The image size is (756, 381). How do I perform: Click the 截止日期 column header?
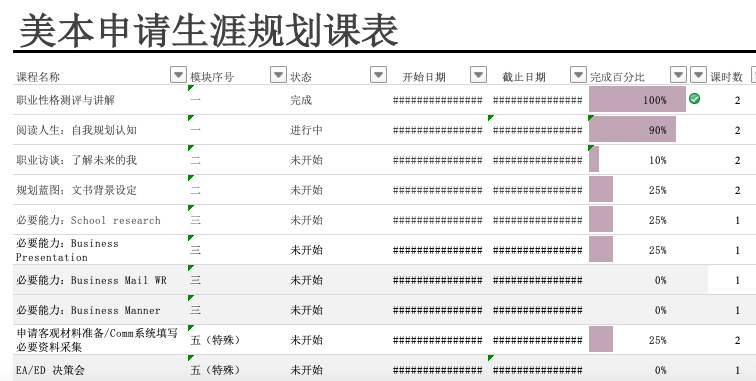pos(524,77)
